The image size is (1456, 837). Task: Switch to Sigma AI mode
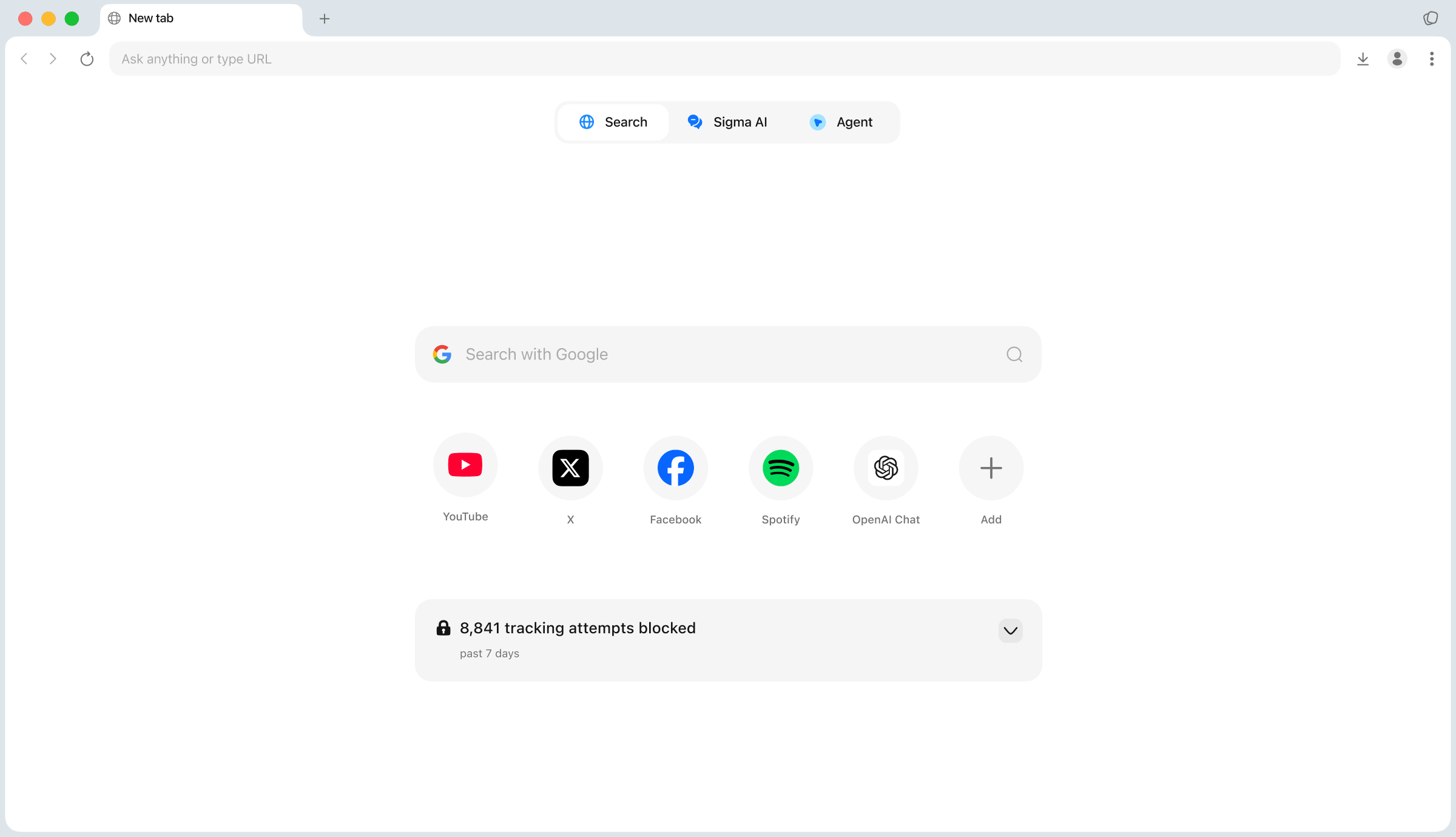tap(727, 123)
